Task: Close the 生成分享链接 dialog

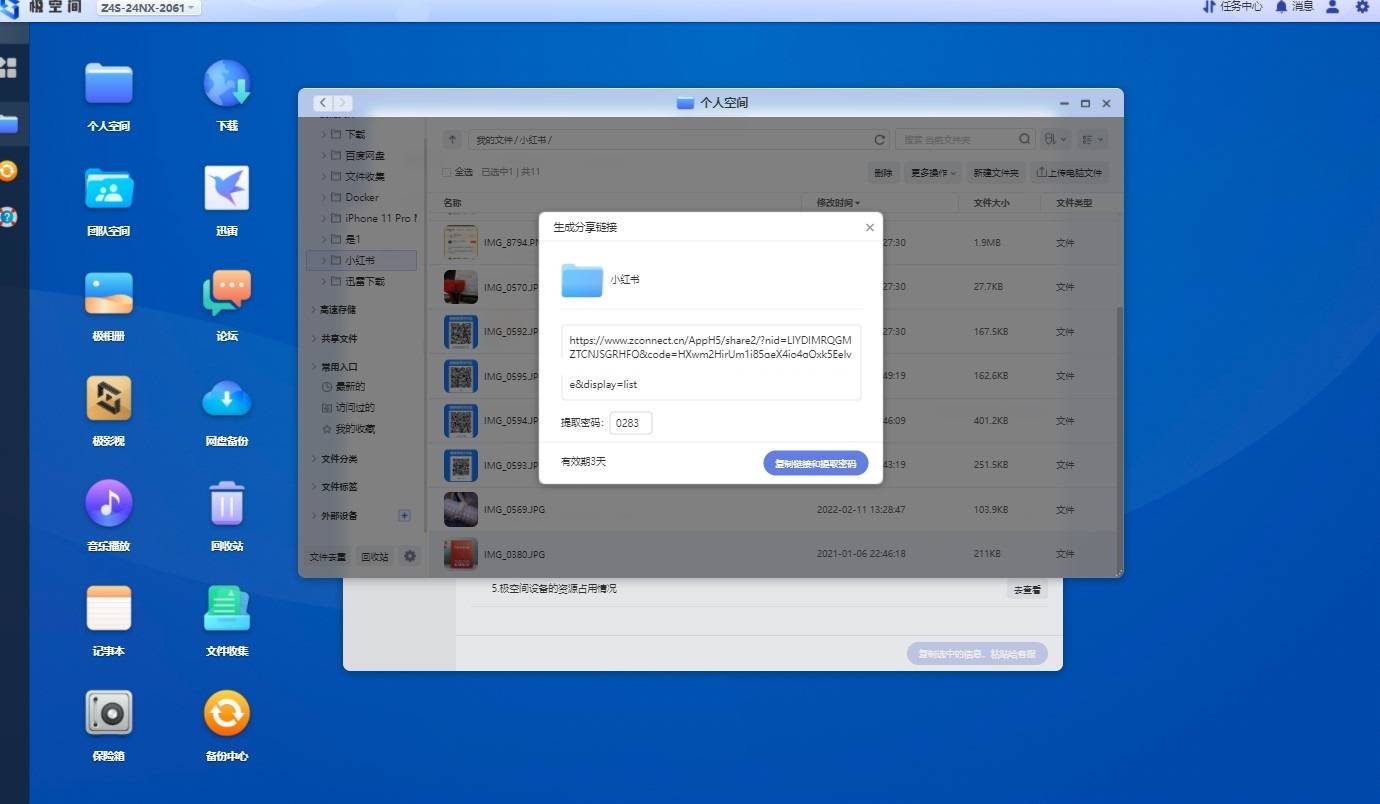Action: pos(869,228)
